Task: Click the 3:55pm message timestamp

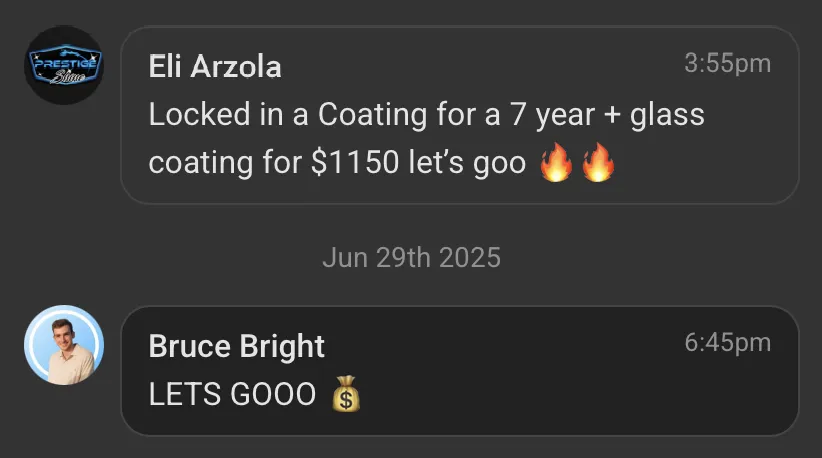Action: 727,63
